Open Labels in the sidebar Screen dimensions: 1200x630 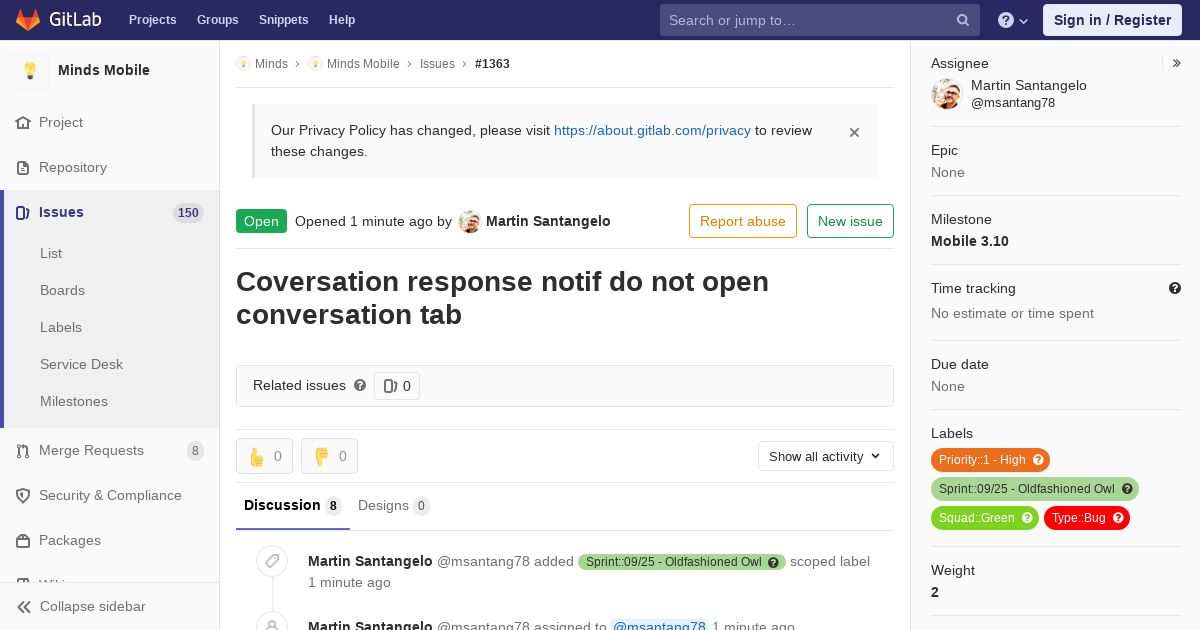coord(61,327)
